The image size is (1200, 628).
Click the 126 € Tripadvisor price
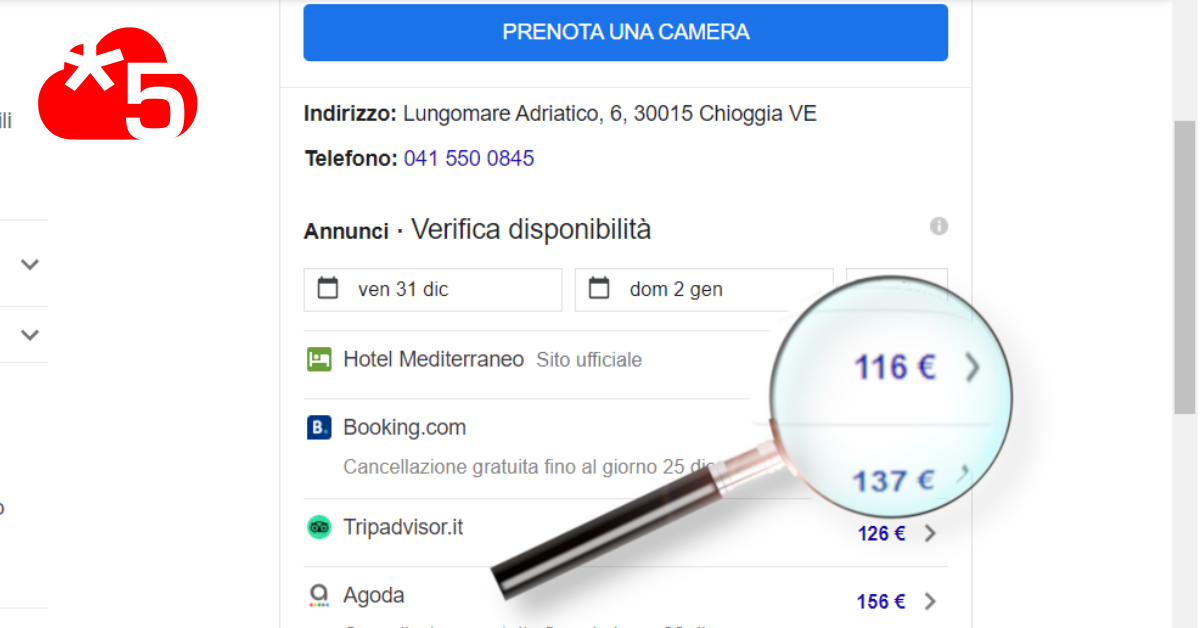point(881,534)
